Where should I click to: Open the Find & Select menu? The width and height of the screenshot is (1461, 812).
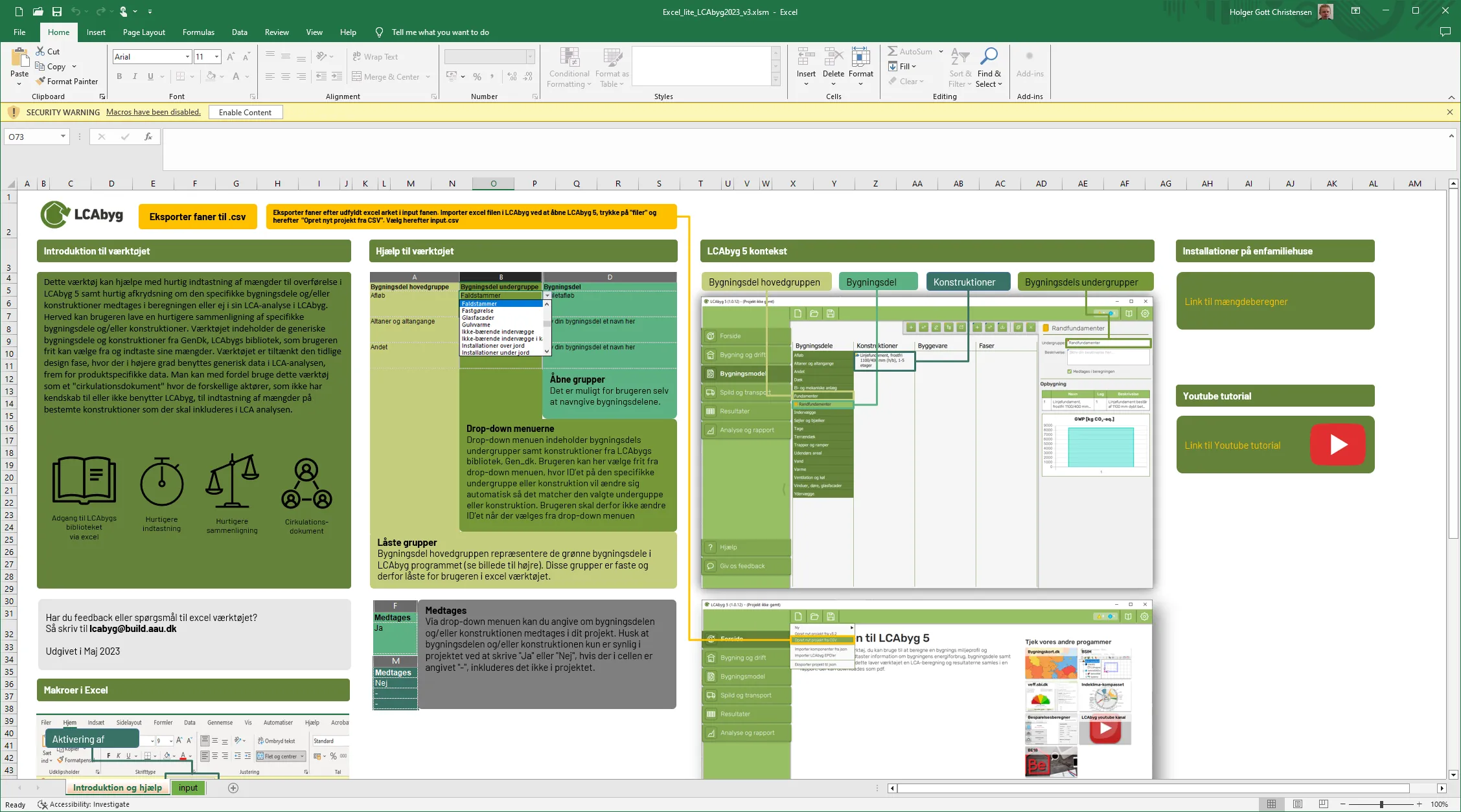(x=989, y=67)
